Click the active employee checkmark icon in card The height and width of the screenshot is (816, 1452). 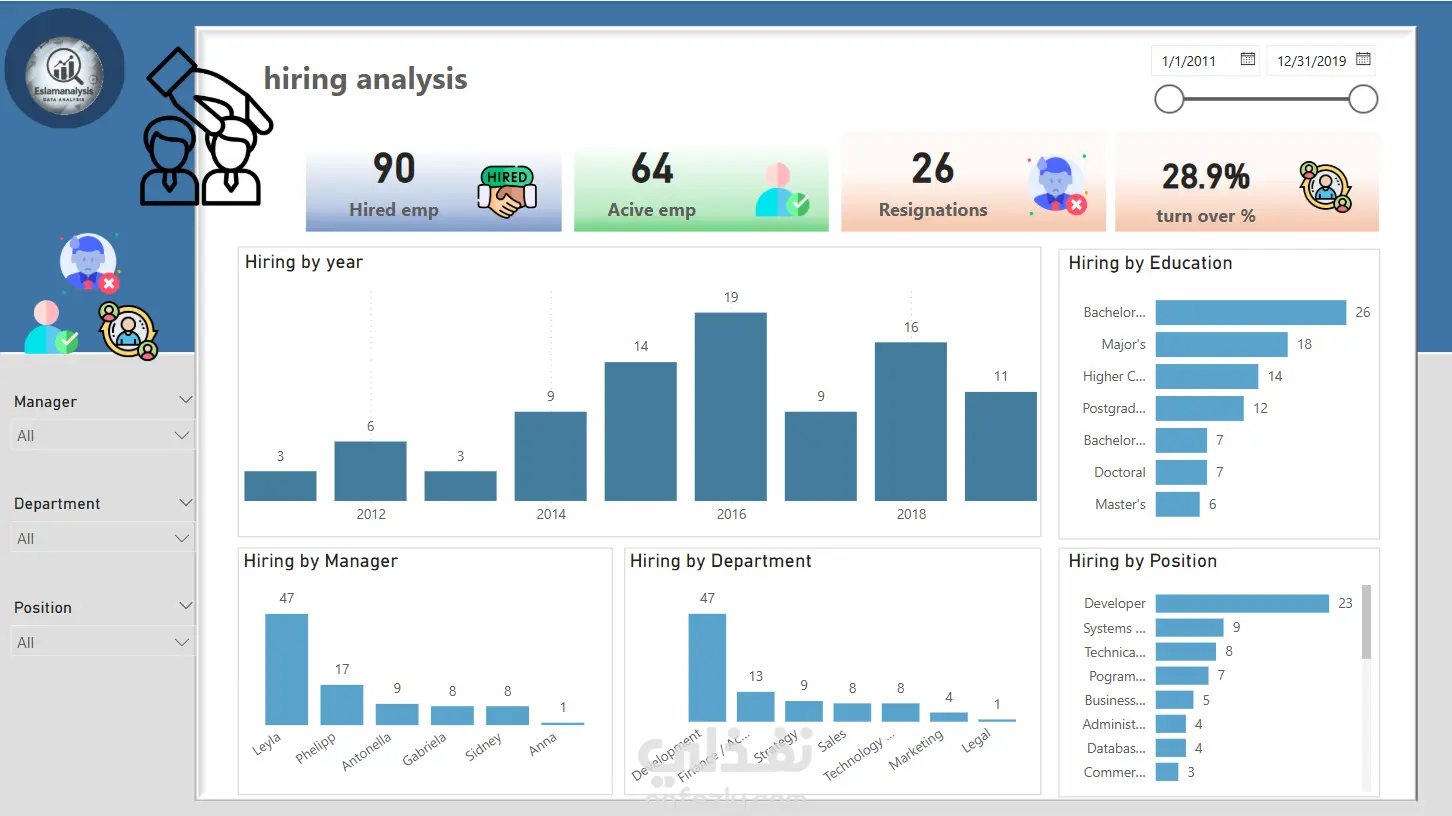tap(782, 190)
